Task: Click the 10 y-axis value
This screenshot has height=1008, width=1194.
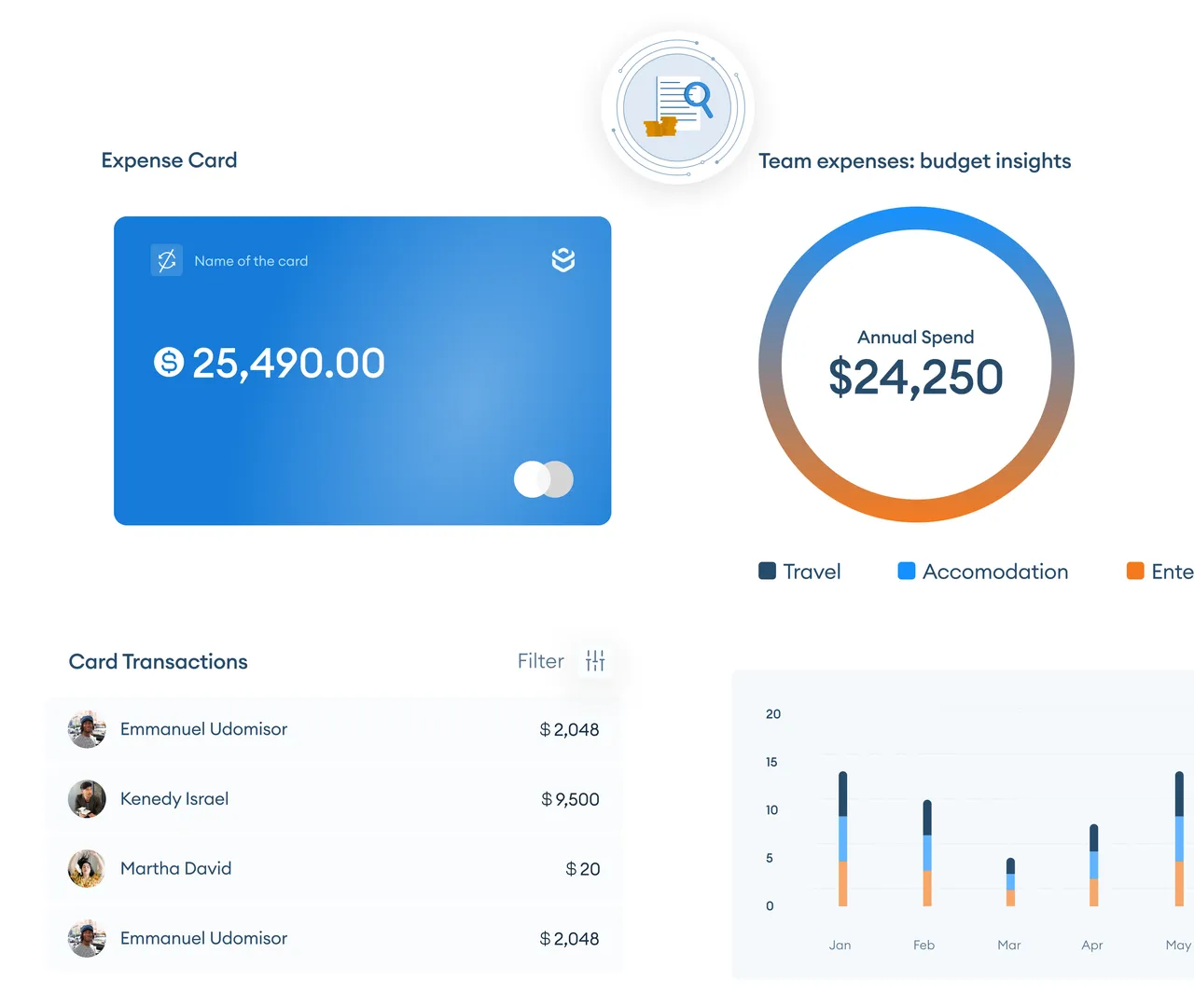Action: click(x=771, y=810)
